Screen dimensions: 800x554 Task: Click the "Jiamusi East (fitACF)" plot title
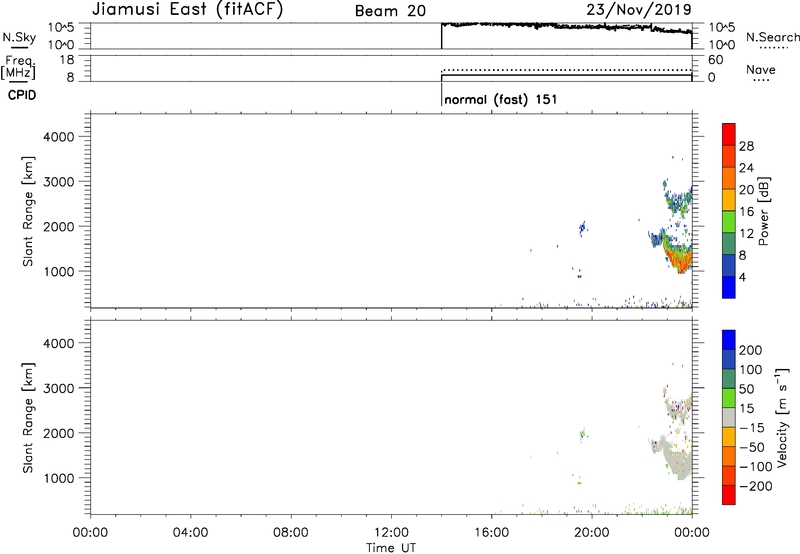coord(187,9)
